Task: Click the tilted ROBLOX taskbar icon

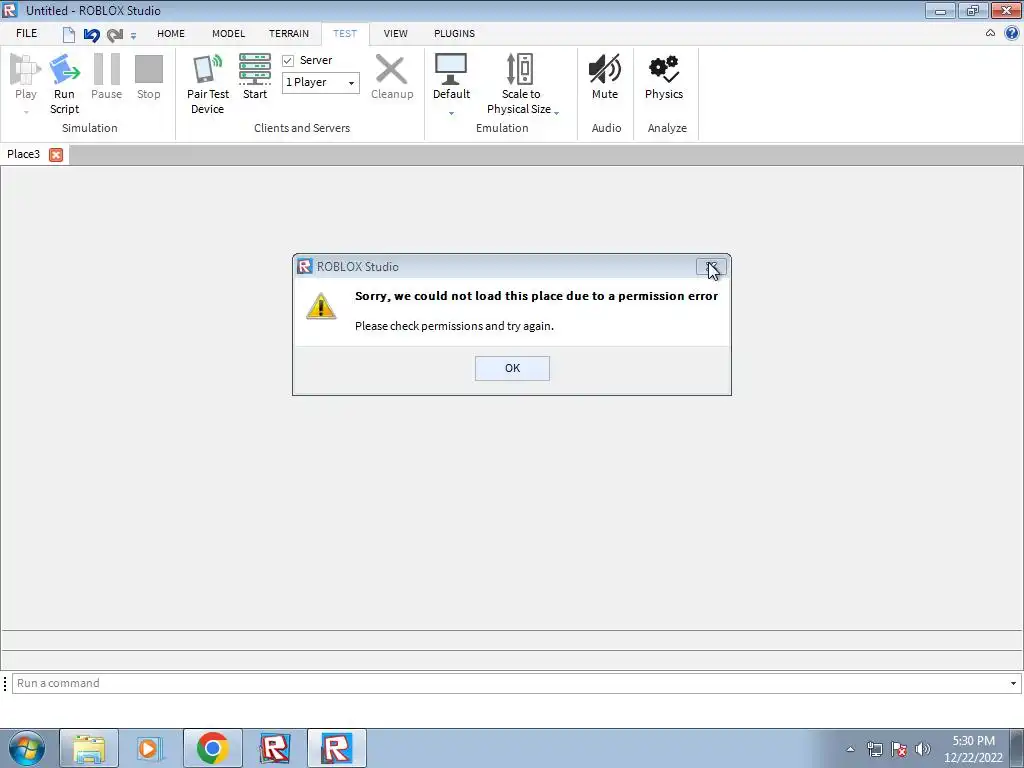Action: [274, 748]
